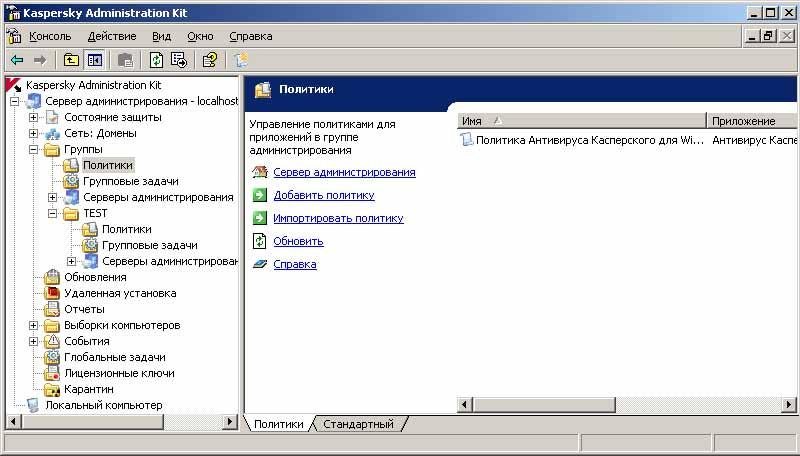The width and height of the screenshot is (800, 456).
Task: Open the Консоль menu
Action: [x=50, y=36]
